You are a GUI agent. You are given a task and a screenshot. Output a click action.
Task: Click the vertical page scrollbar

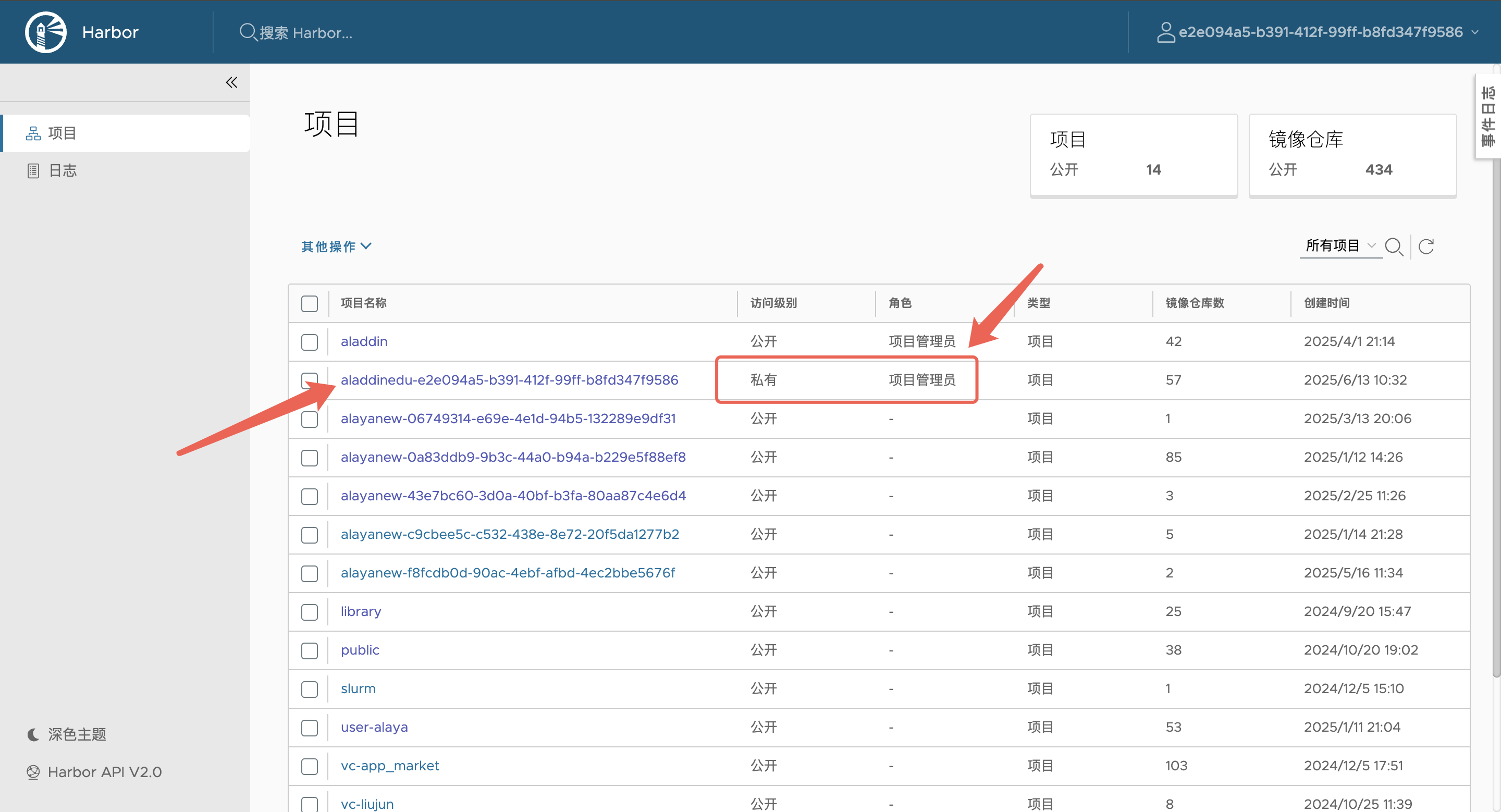(1496, 408)
